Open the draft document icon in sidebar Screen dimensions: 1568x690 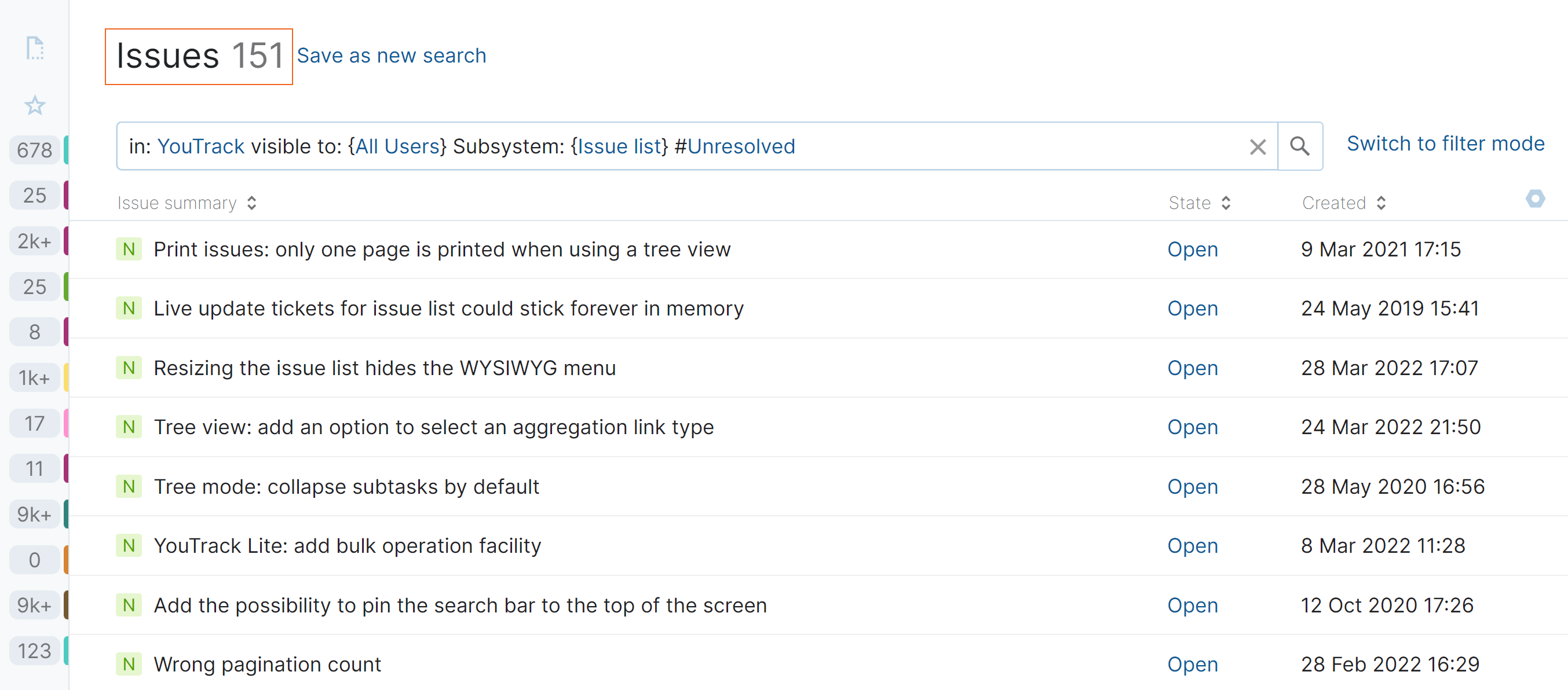[35, 48]
